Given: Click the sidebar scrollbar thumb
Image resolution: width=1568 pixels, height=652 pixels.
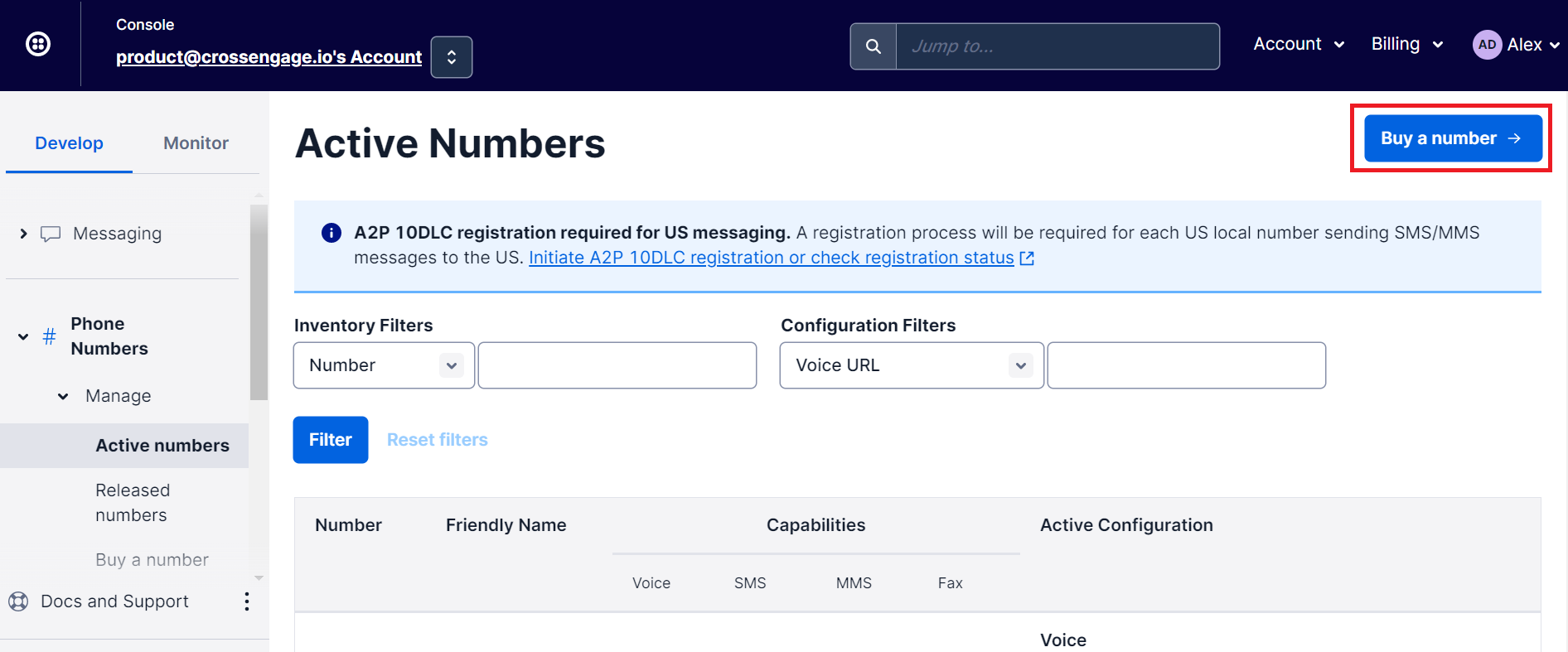Looking at the screenshot, I should pyautogui.click(x=259, y=302).
